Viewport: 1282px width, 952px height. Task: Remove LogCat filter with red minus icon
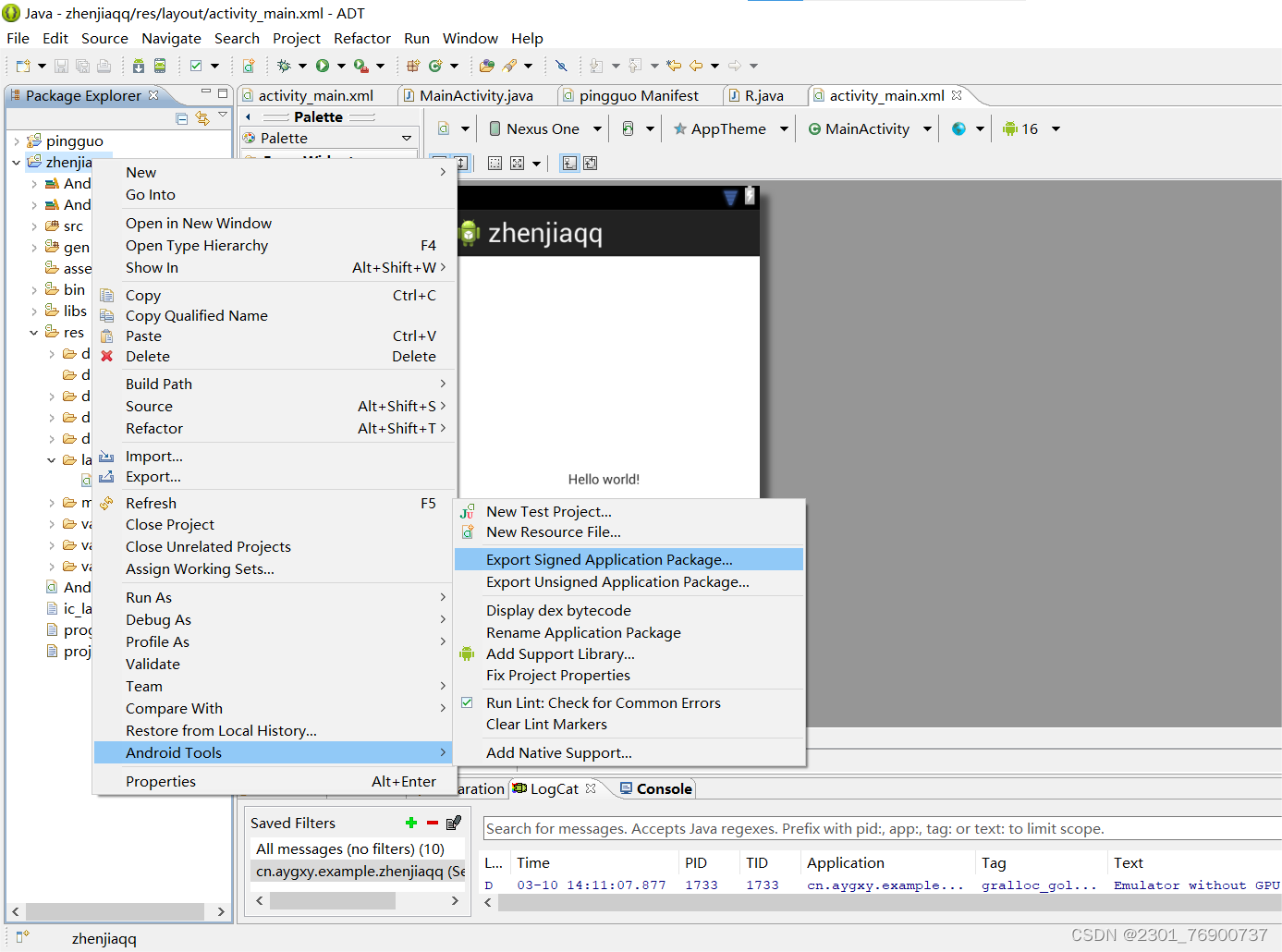pos(433,823)
